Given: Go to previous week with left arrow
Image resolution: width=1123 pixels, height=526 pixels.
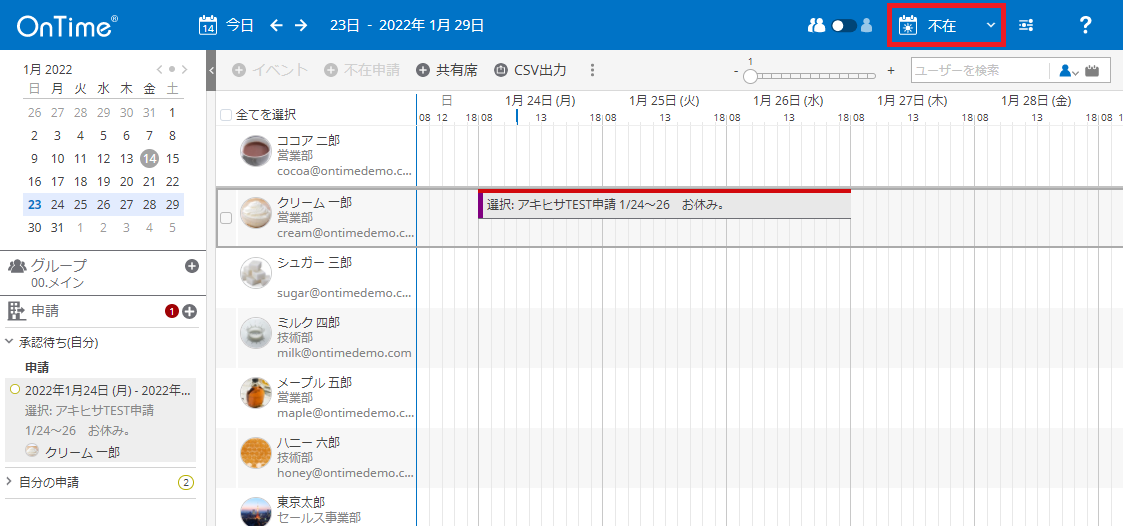Looking at the screenshot, I should (x=276, y=25).
